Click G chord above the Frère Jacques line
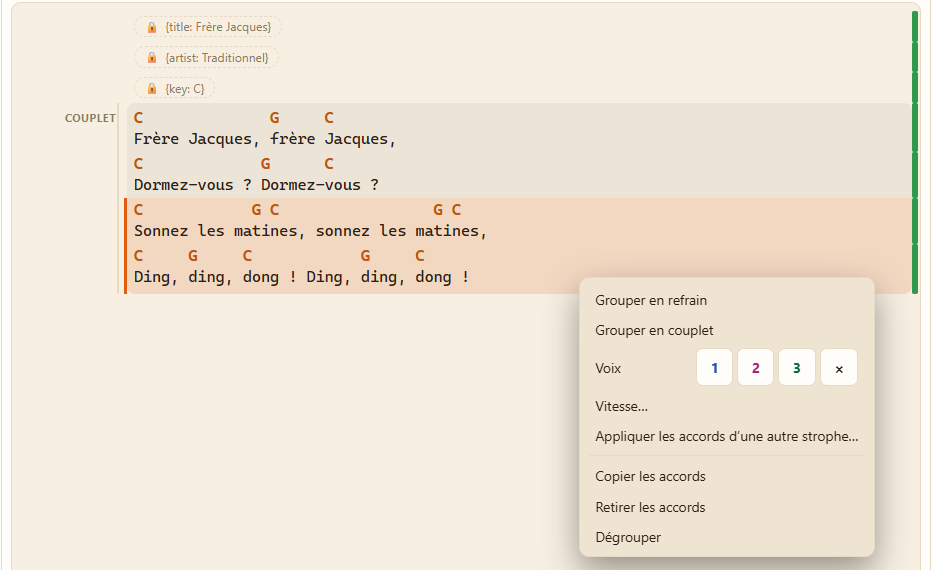 tap(275, 118)
